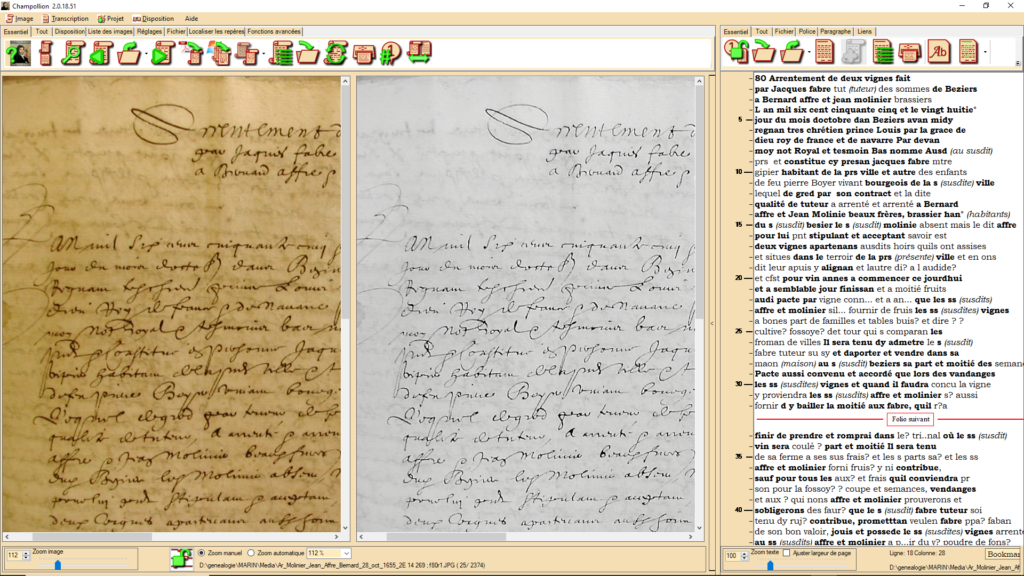Click the Ligne: 18 Colonne: 28 status text
1024x576 pixels.
917,553
